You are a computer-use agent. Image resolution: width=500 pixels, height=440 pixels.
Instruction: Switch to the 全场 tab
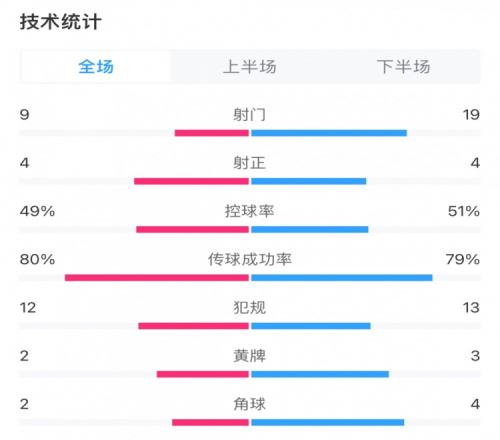click(x=96, y=66)
